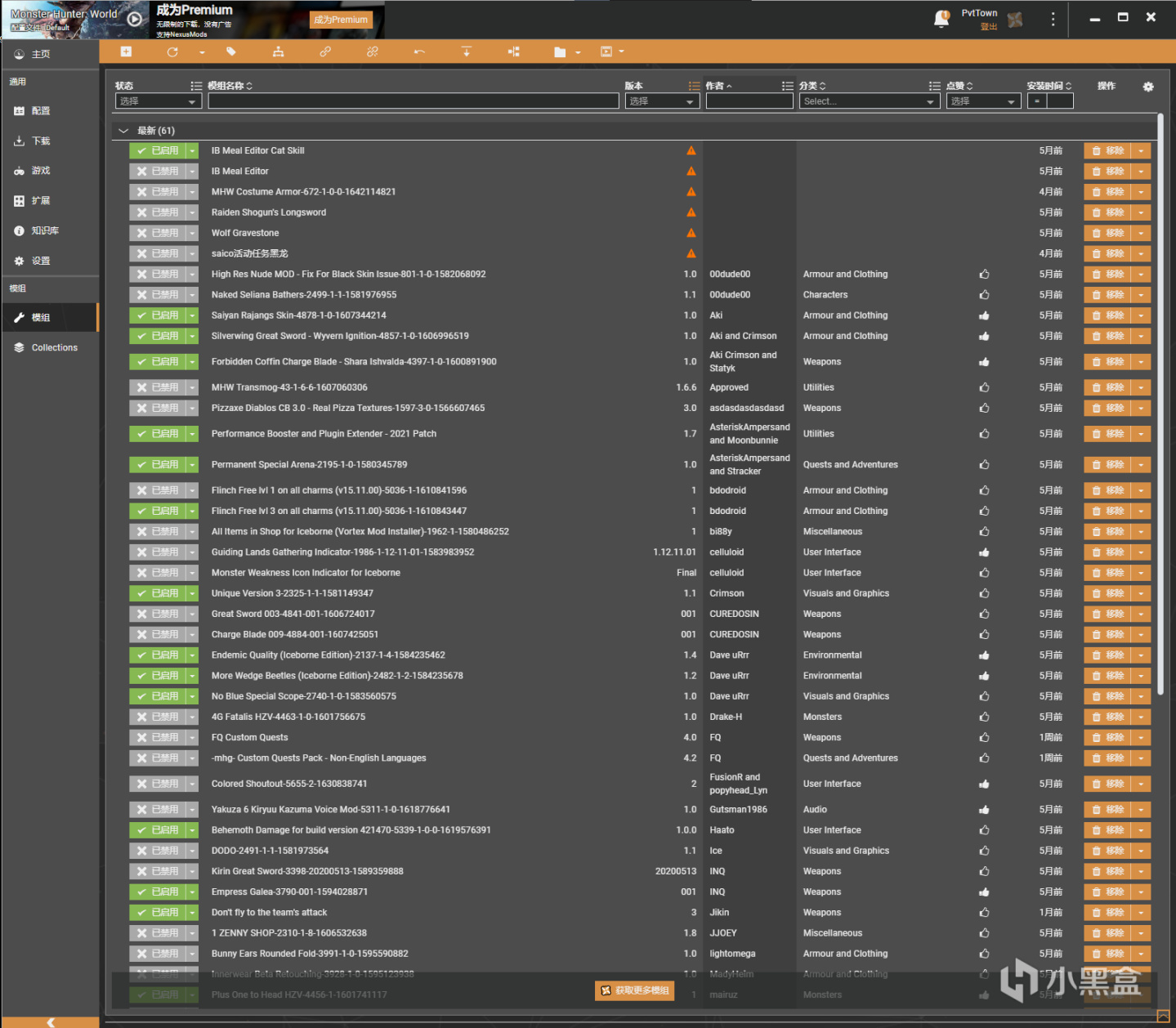This screenshot has height=1028, width=1176.
Task: Click the warning icon on Wolf Gravestone row
Action: point(691,233)
